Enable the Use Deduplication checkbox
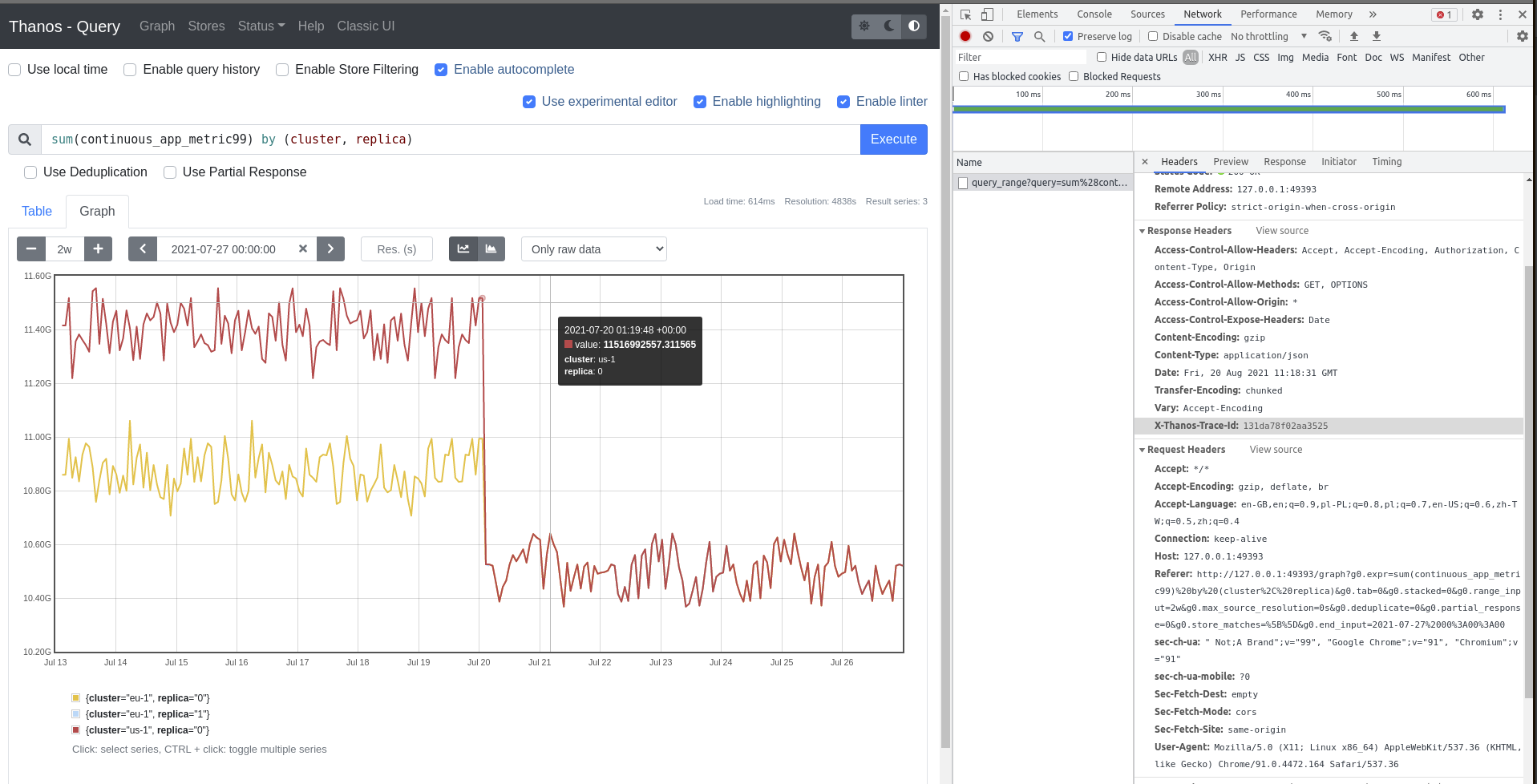The width and height of the screenshot is (1537, 784). tap(31, 172)
